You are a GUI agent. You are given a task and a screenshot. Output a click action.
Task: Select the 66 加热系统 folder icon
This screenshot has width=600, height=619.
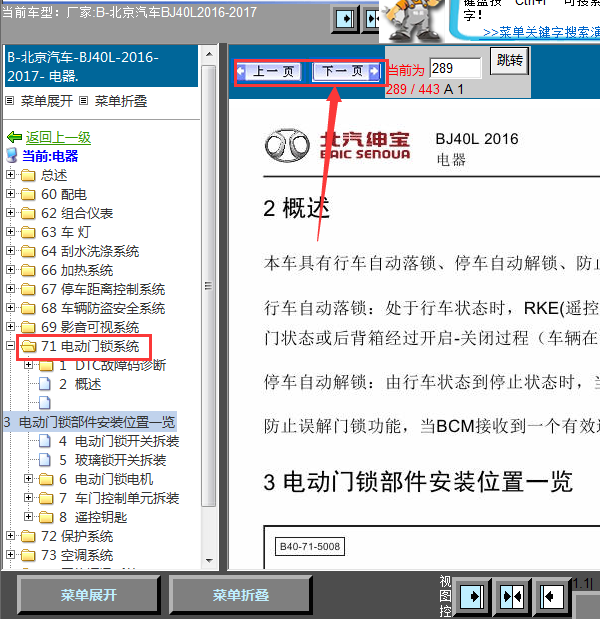click(28, 270)
